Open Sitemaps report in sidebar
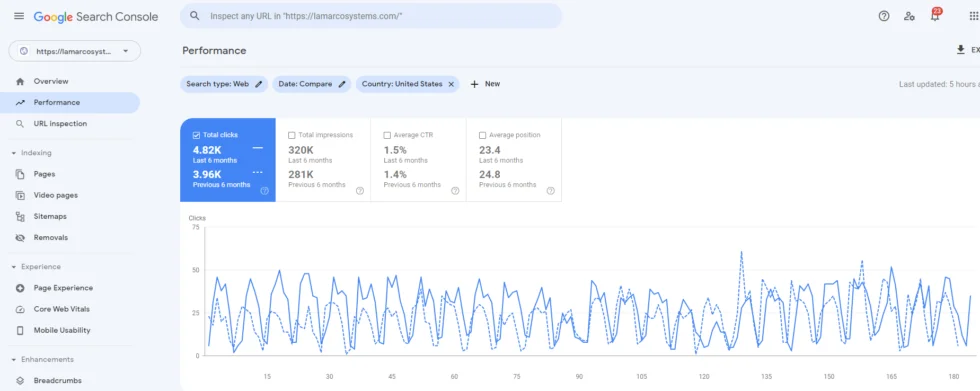This screenshot has width=980, height=391. (70, 217)
